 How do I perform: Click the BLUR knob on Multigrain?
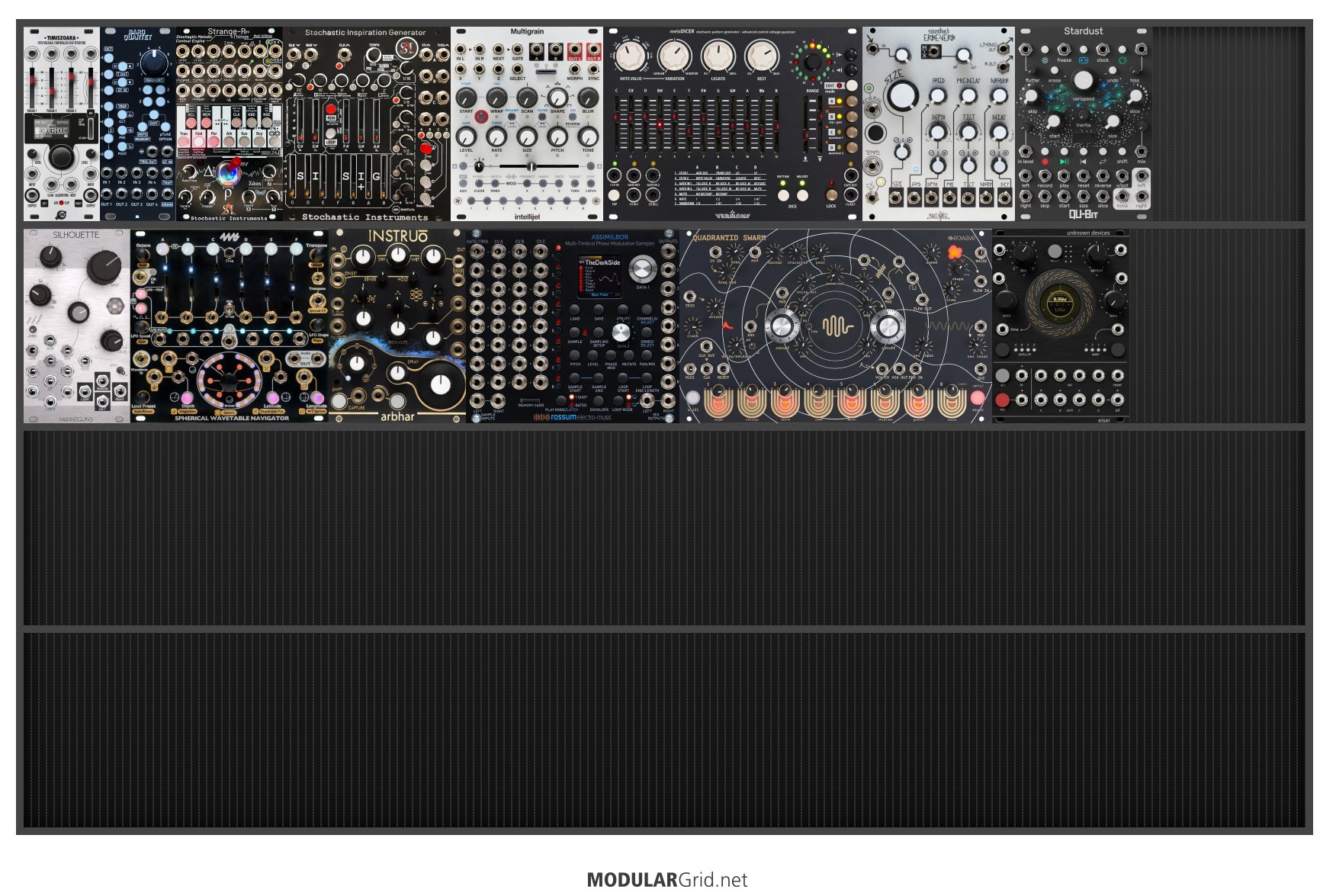pos(588,97)
